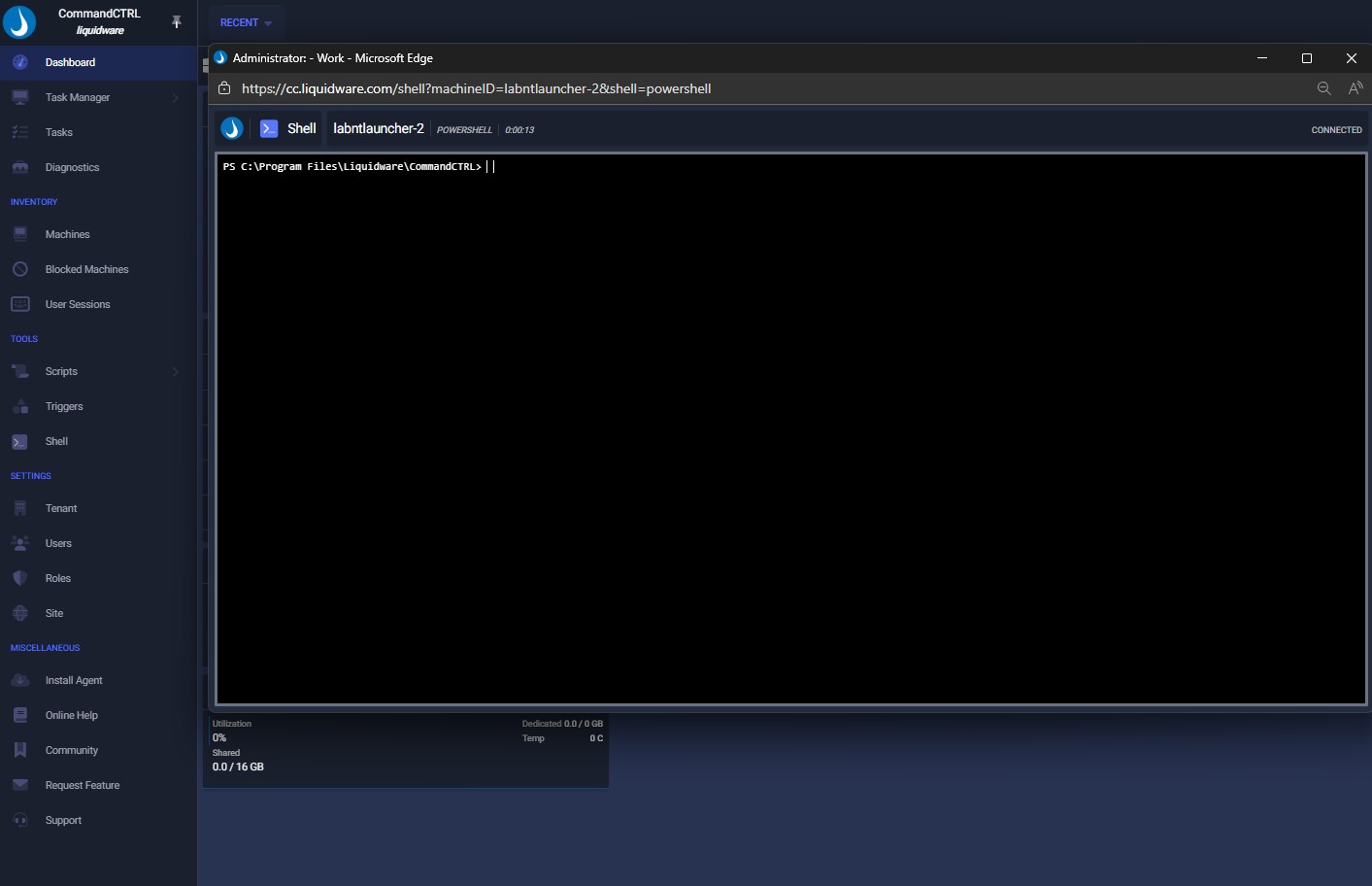This screenshot has height=886, width=1372.
Task: Pin the sidebar with the pin icon
Action: coord(177,21)
